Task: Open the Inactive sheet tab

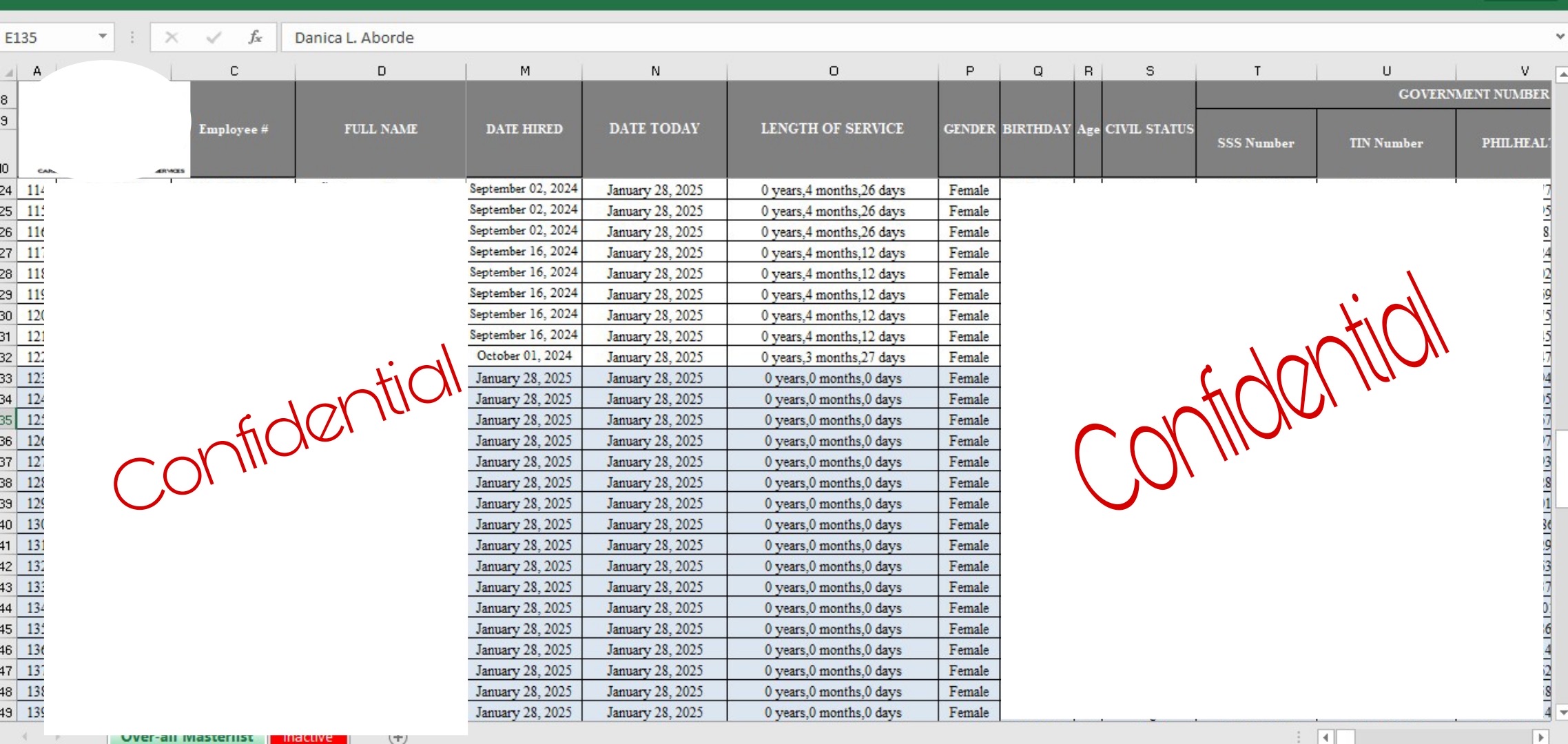Action: [x=308, y=737]
